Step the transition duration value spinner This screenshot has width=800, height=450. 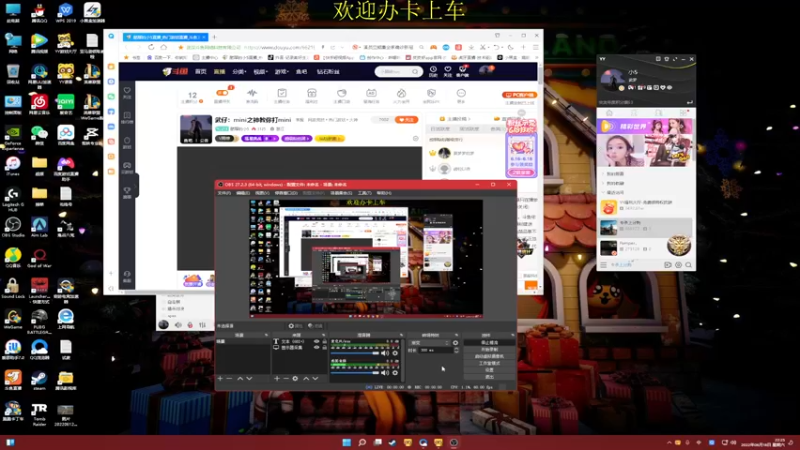tap(456, 351)
